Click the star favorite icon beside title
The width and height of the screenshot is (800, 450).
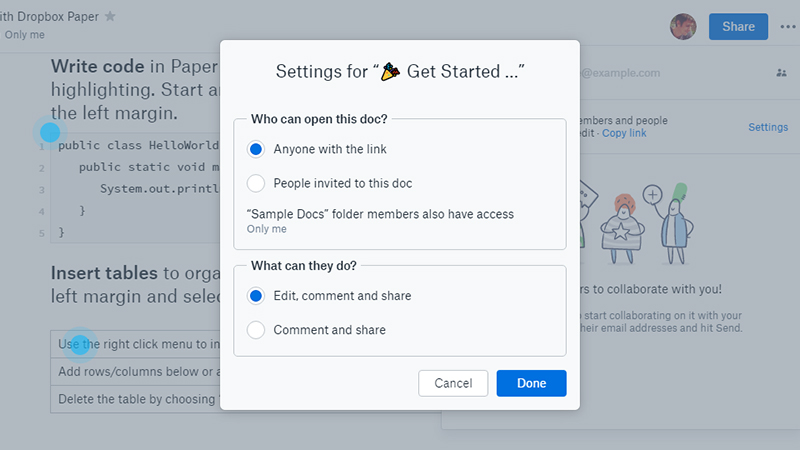(110, 16)
